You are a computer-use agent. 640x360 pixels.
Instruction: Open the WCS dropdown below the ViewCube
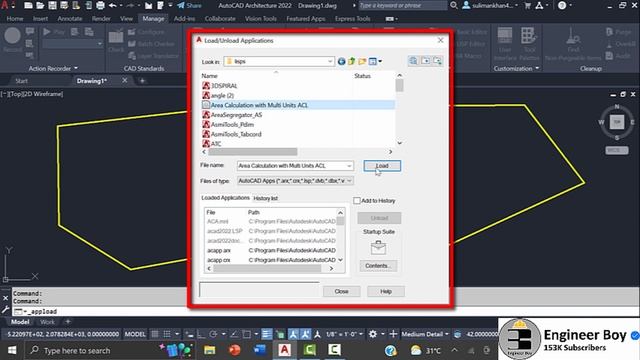pyautogui.click(x=617, y=150)
